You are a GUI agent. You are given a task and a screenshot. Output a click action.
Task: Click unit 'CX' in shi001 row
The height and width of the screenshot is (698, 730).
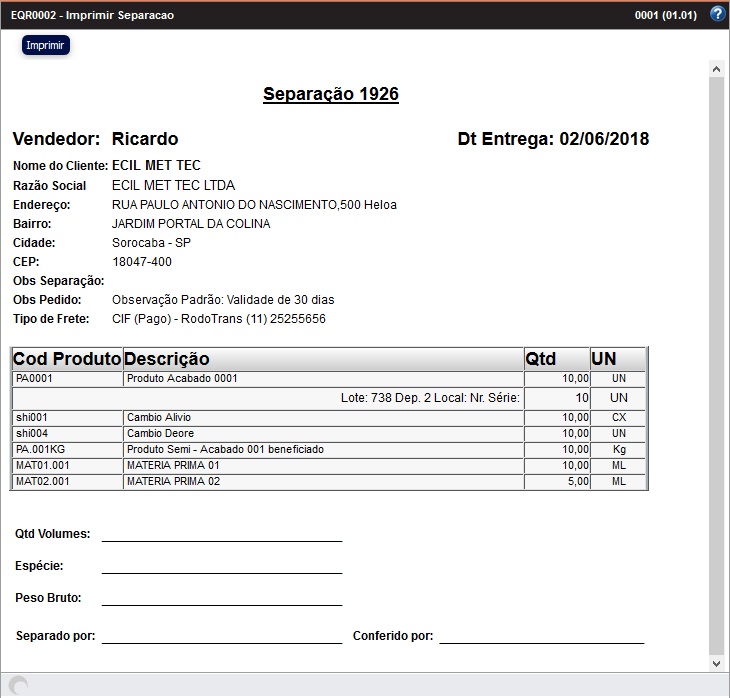pyautogui.click(x=619, y=417)
